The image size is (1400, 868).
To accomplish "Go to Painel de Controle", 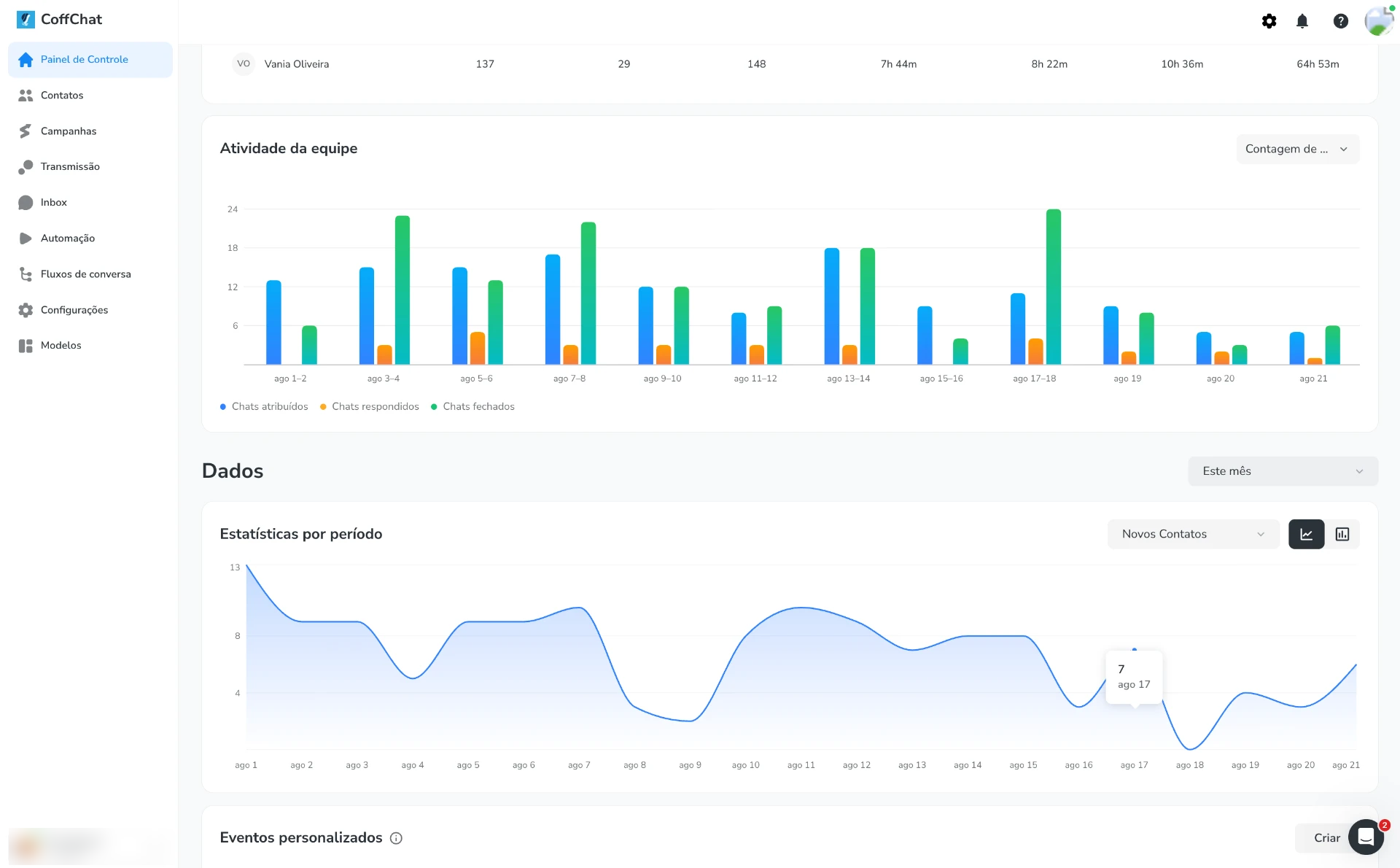I will coord(90,60).
